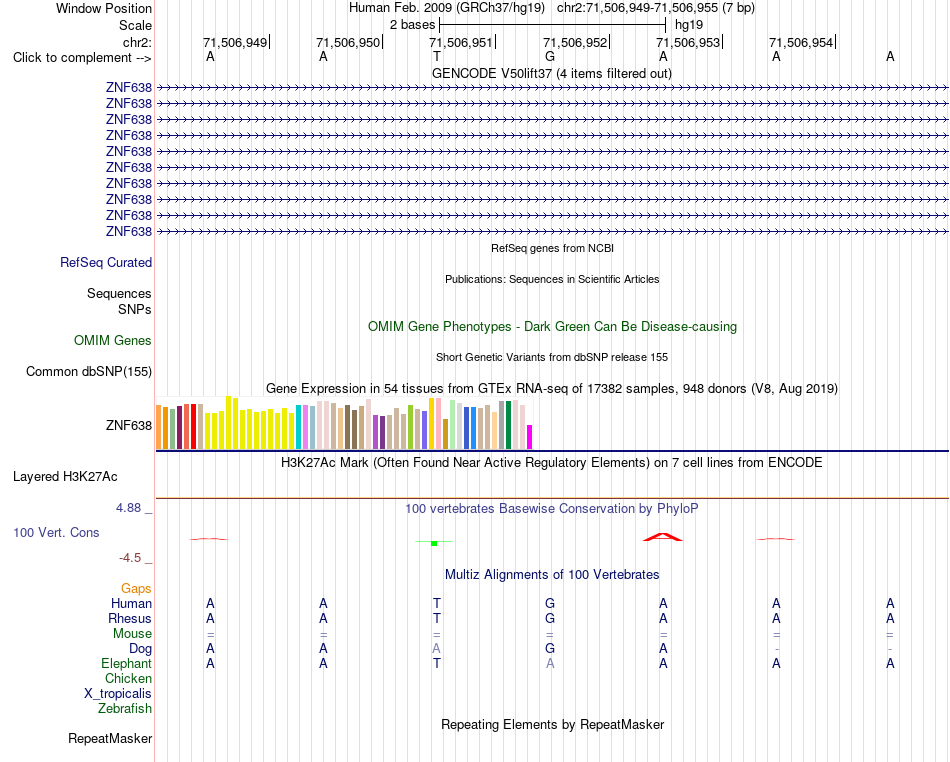Screen dimensions: 950x762
Task: Open 'Publications: Sequences in Scientific Articles' title
Action: click(x=552, y=279)
